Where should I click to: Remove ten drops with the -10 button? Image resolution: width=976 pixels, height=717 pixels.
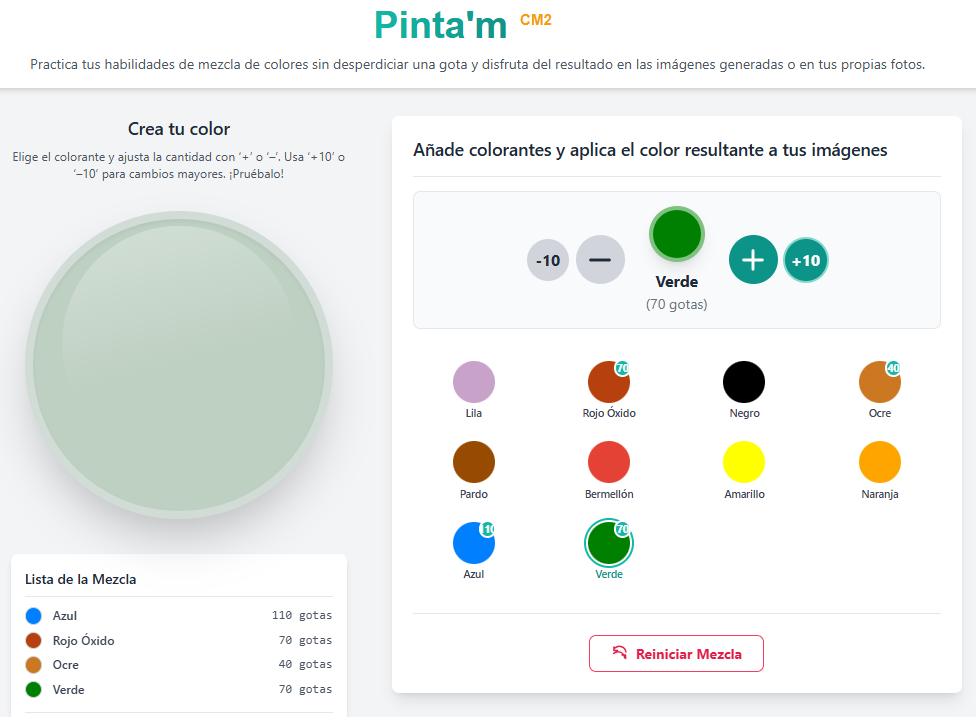(x=548, y=261)
